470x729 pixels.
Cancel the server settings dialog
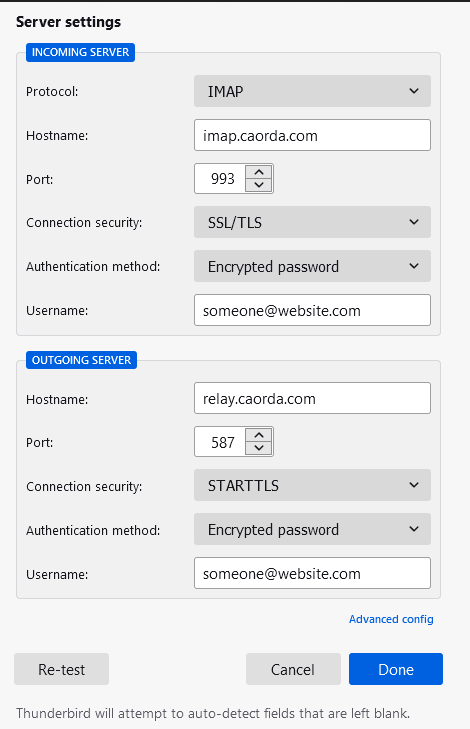[x=293, y=669]
